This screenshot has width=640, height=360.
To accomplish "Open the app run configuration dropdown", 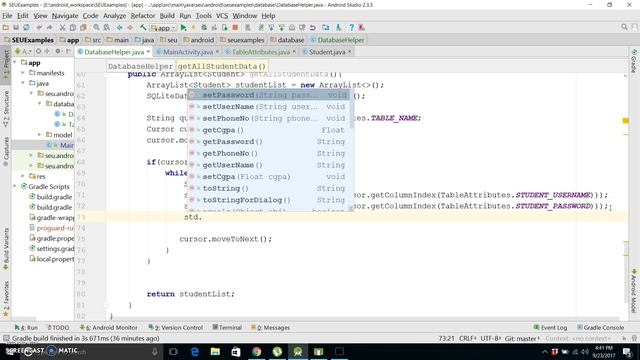I will pyautogui.click(x=163, y=28).
